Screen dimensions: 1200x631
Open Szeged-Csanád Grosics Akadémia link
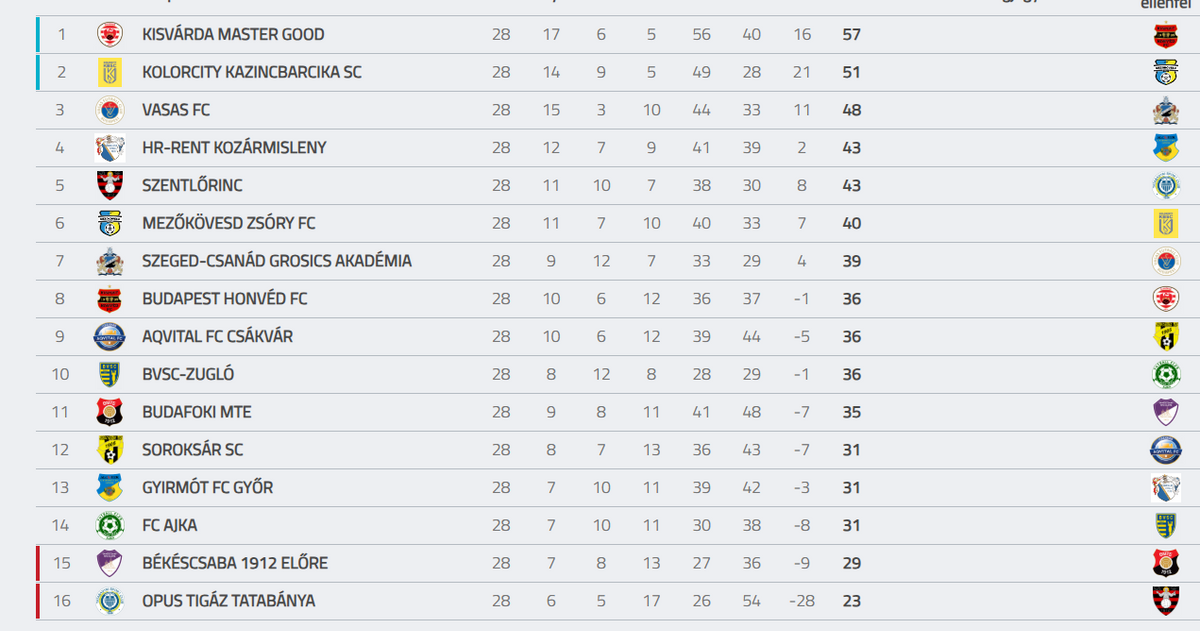[x=277, y=261]
